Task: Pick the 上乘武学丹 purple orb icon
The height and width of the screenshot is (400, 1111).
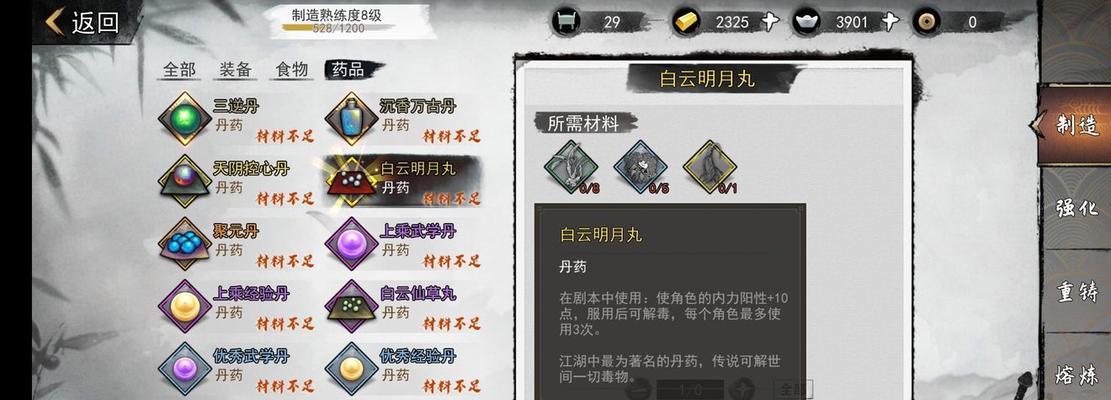Action: (351, 243)
